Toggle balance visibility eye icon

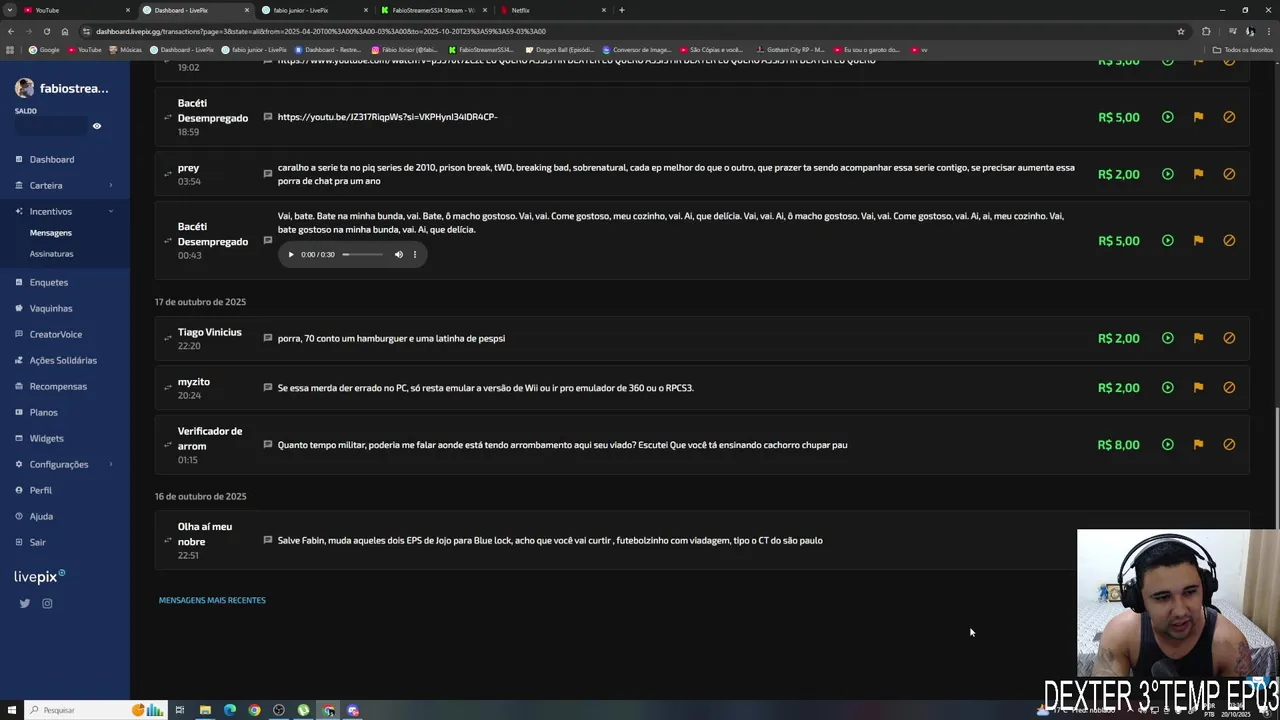click(x=97, y=126)
